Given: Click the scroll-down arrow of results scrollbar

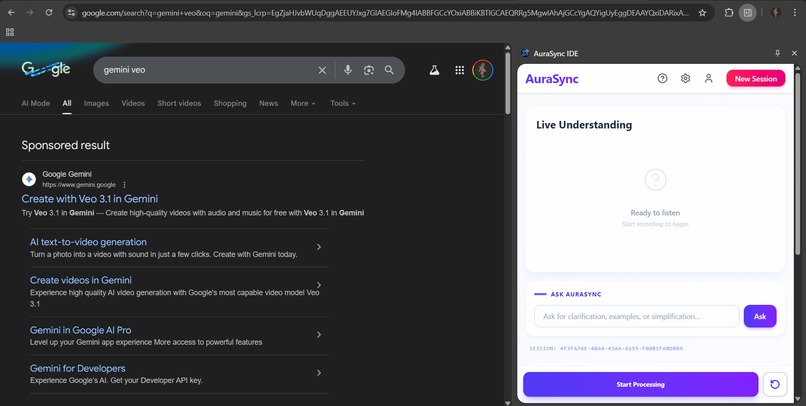Looking at the screenshot, I should [508, 402].
